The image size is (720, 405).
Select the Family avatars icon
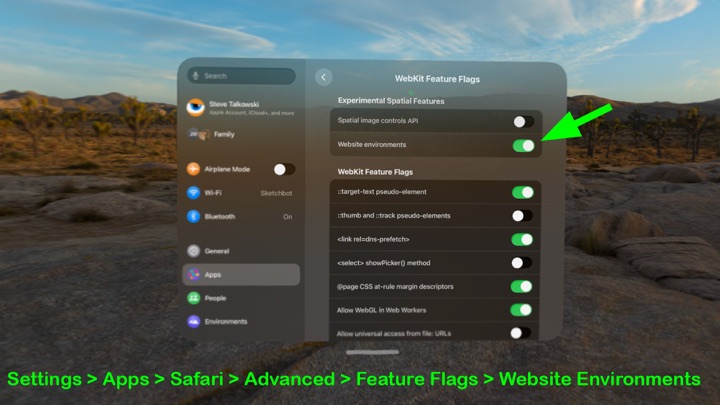pos(199,134)
